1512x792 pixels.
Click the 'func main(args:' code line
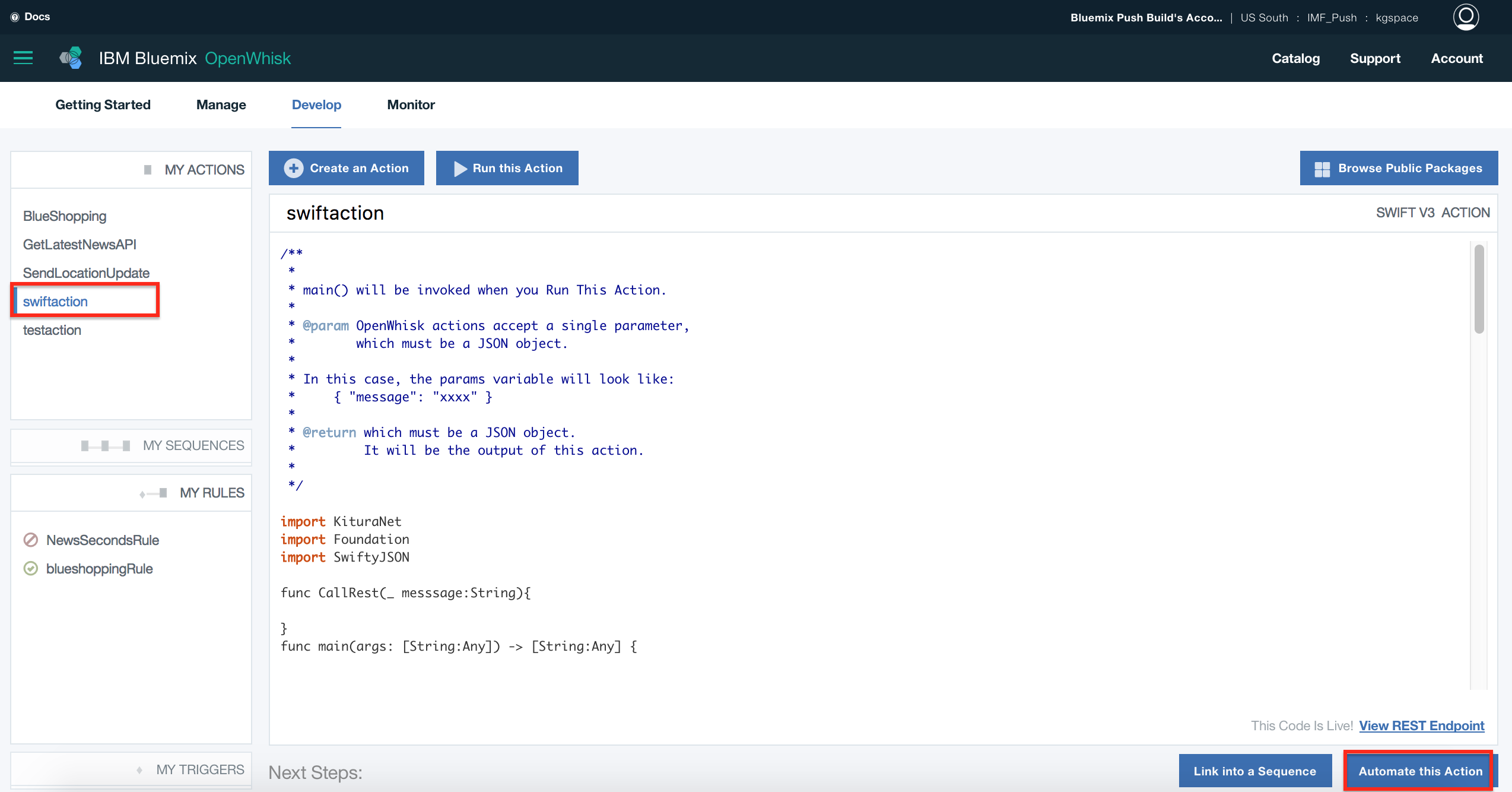tap(459, 646)
